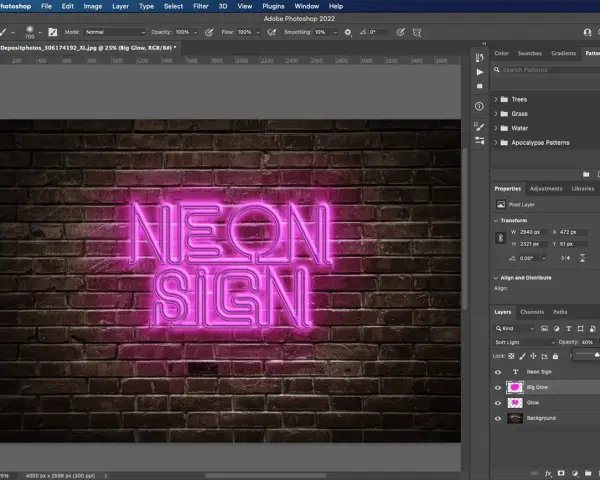Expand the Water pattern folder
Image resolution: width=600 pixels, height=480 pixels.
tap(496, 128)
